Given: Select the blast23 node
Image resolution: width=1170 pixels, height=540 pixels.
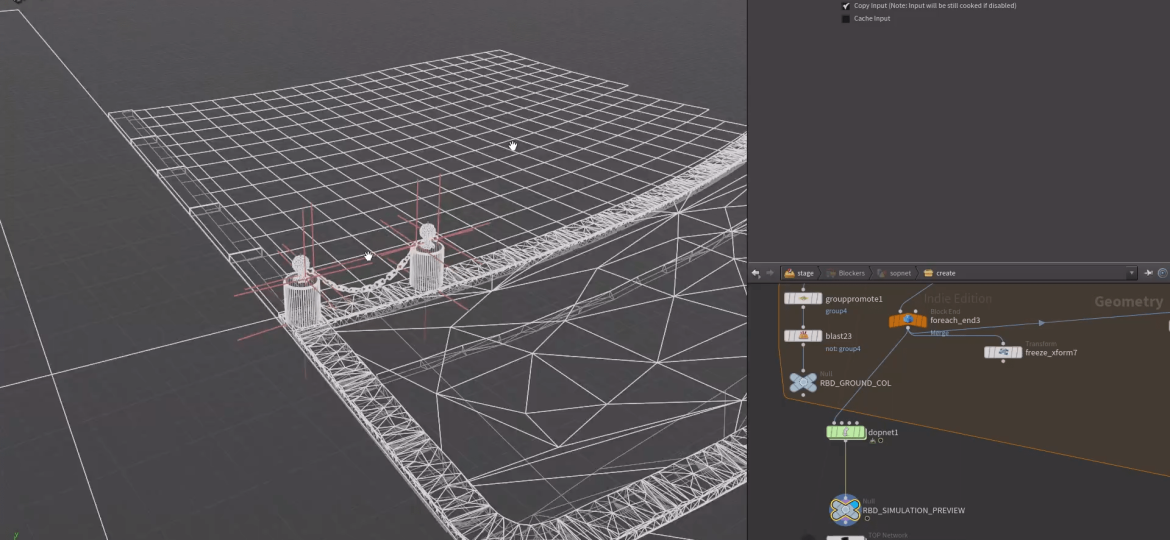Looking at the screenshot, I should (x=803, y=336).
